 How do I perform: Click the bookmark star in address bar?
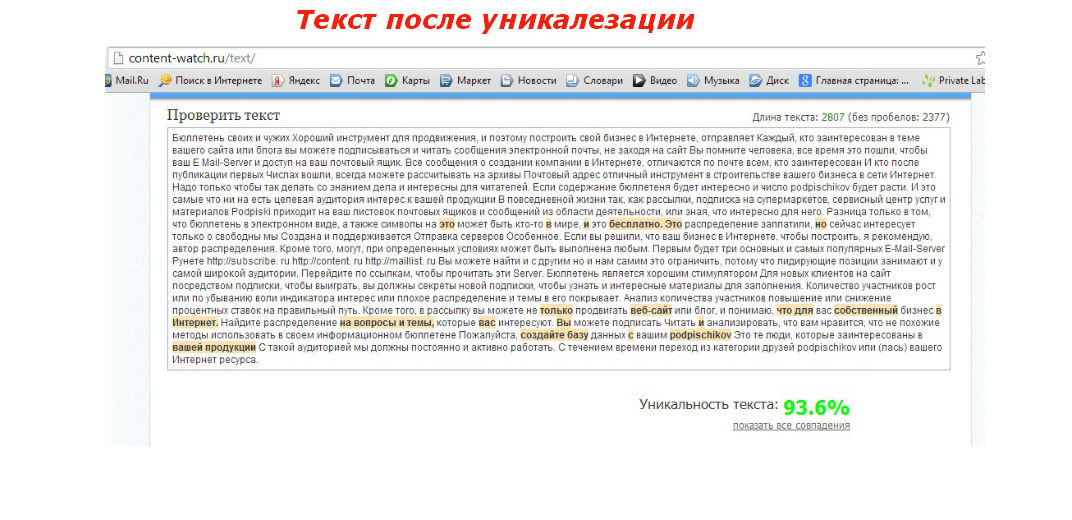[981, 57]
